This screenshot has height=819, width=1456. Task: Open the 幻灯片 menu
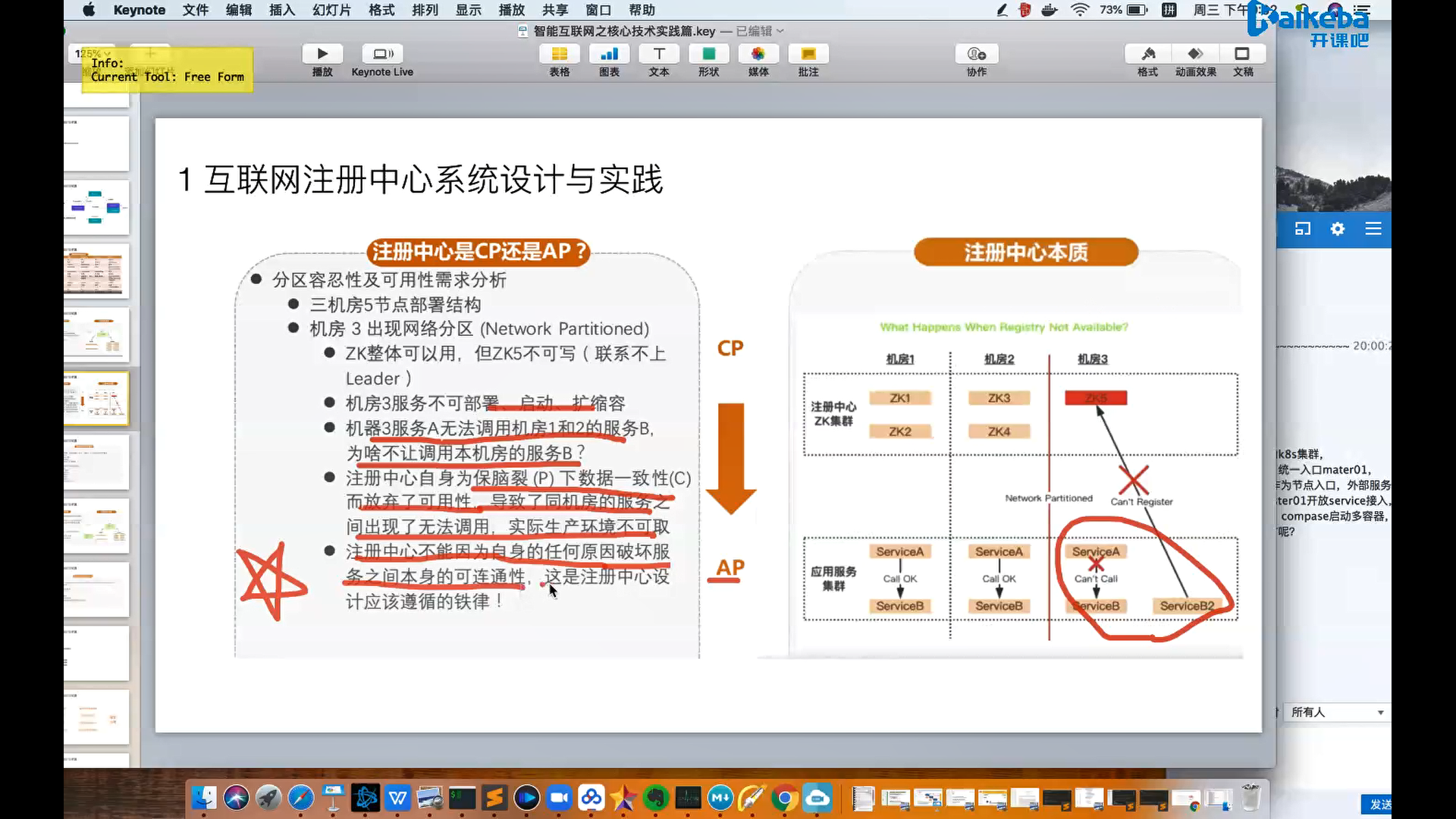click(x=331, y=10)
